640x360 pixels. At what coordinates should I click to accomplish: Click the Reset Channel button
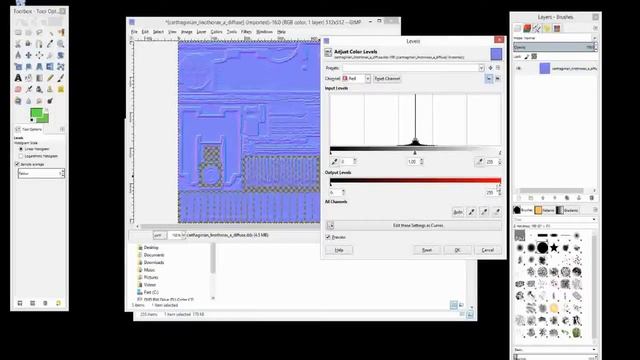coord(387,78)
